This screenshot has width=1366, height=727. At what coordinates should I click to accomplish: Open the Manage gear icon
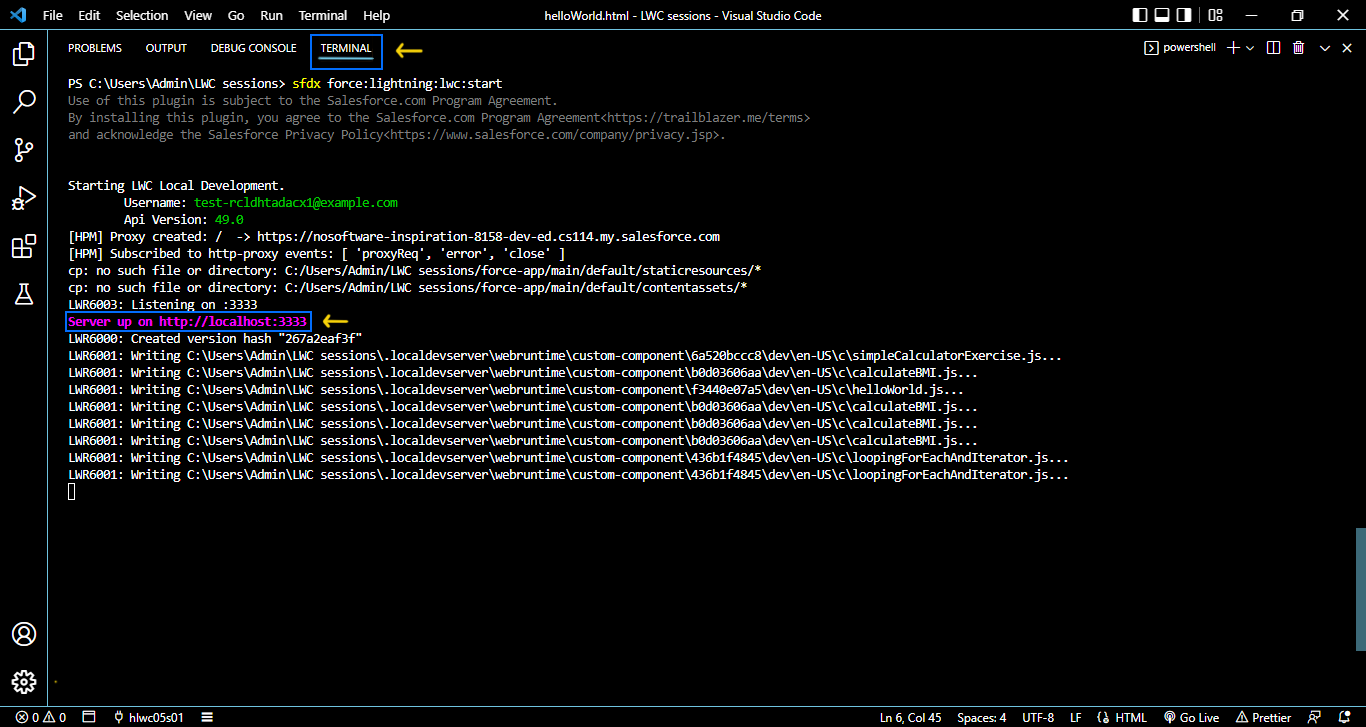pyautogui.click(x=24, y=682)
